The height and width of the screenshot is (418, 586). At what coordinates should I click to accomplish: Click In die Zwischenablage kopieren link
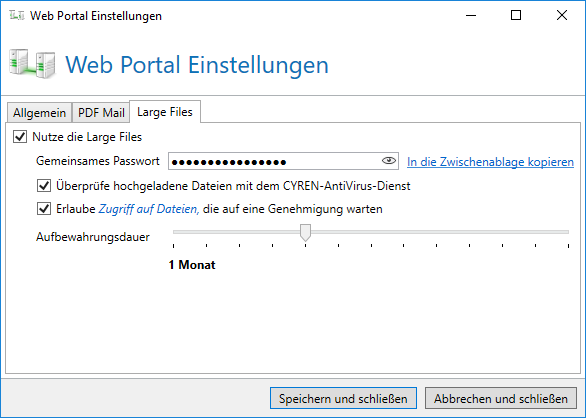(490, 162)
